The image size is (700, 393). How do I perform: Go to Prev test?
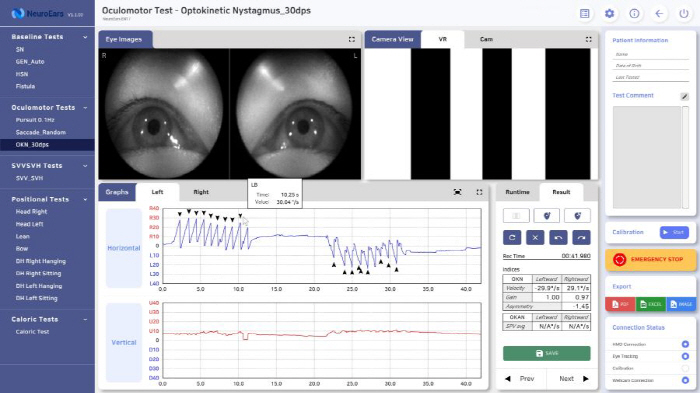520,379
